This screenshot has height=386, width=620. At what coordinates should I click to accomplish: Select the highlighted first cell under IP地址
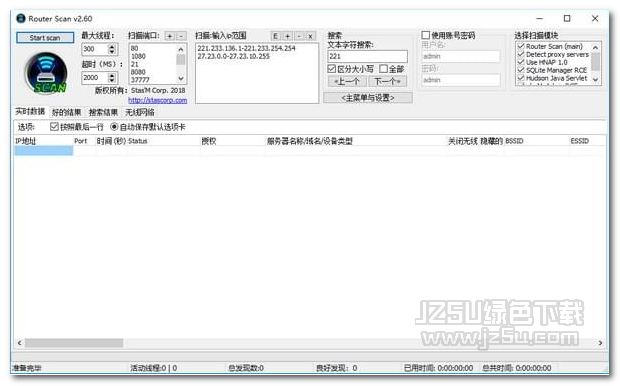(43, 150)
